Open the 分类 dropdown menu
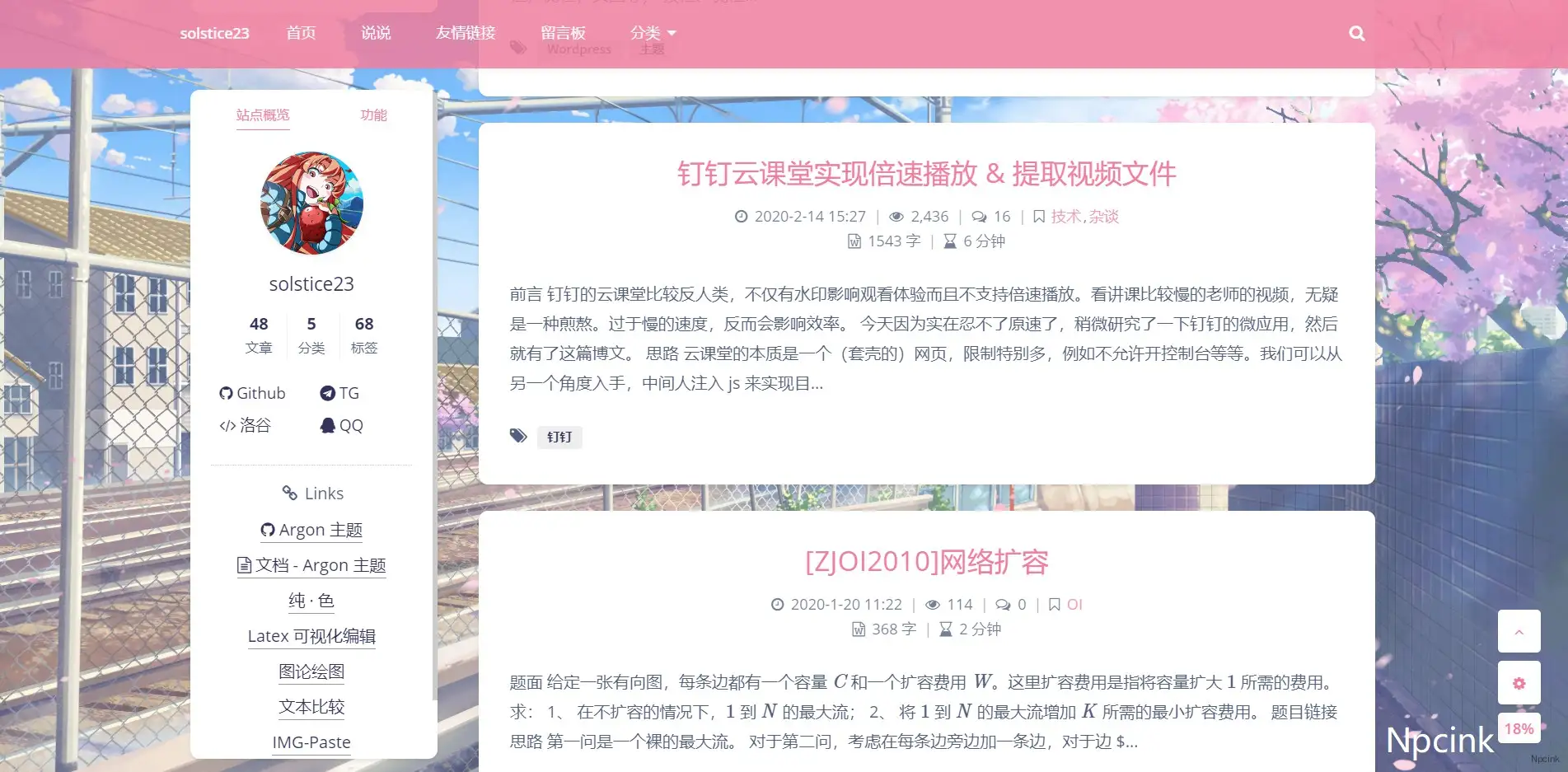1568x772 pixels. pyautogui.click(x=653, y=33)
